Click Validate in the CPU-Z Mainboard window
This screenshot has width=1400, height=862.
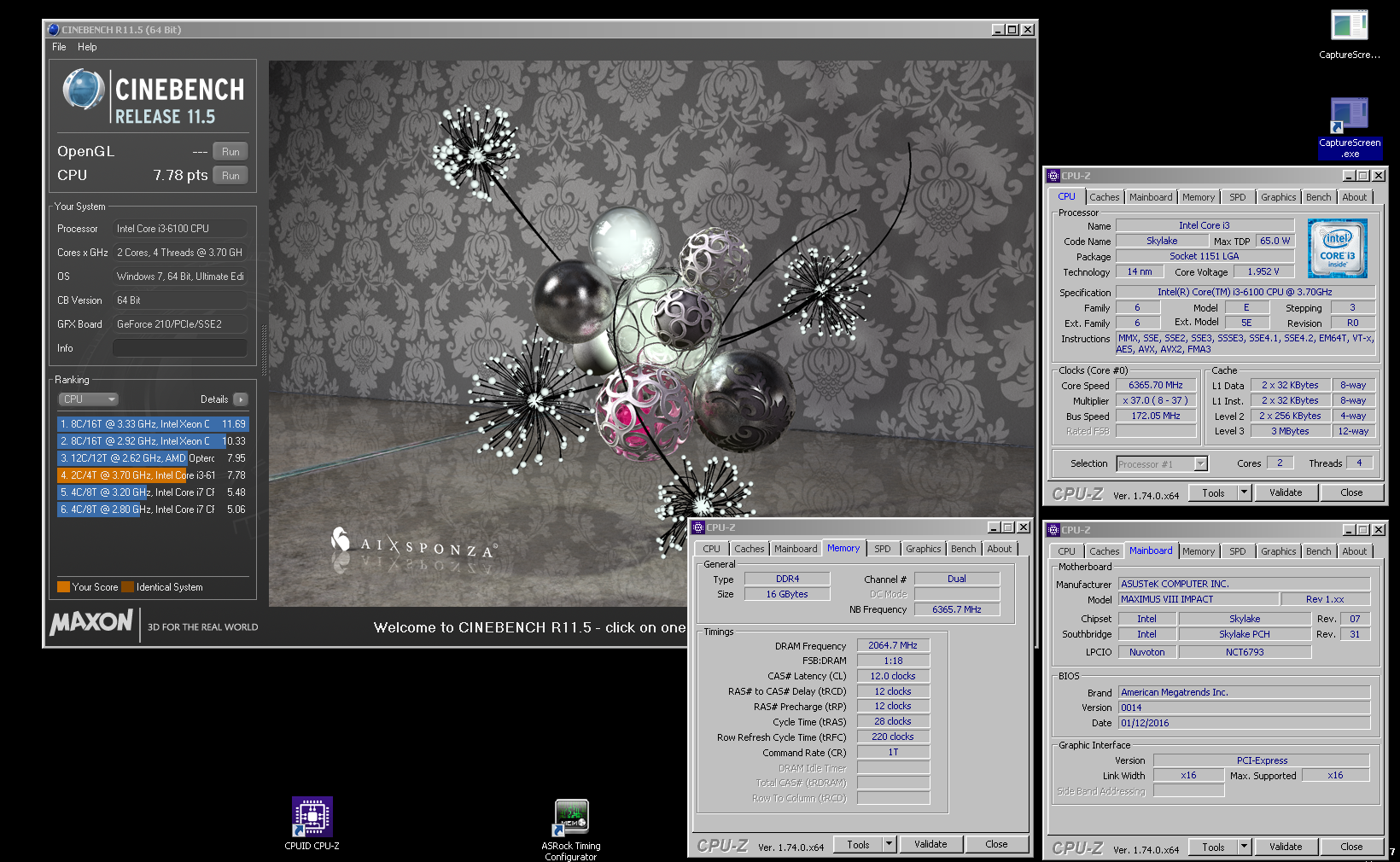1286,847
